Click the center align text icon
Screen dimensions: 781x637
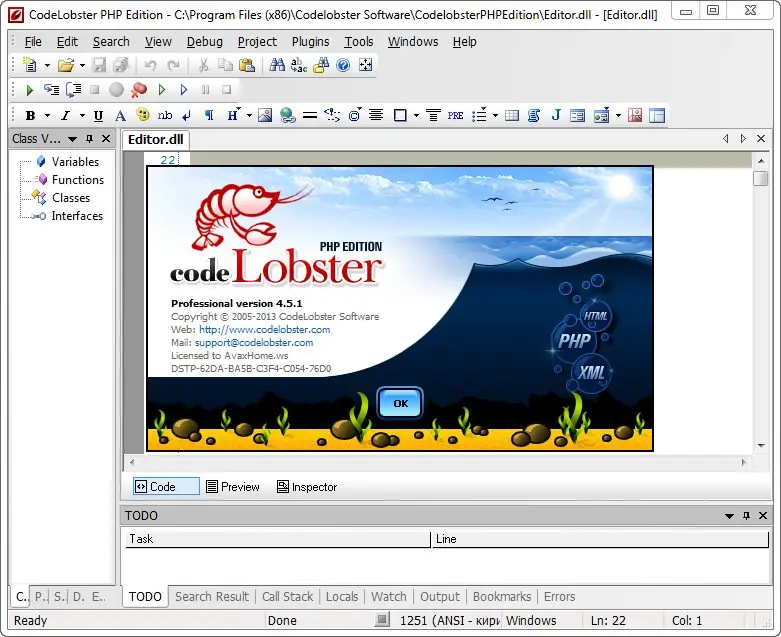tap(376, 116)
